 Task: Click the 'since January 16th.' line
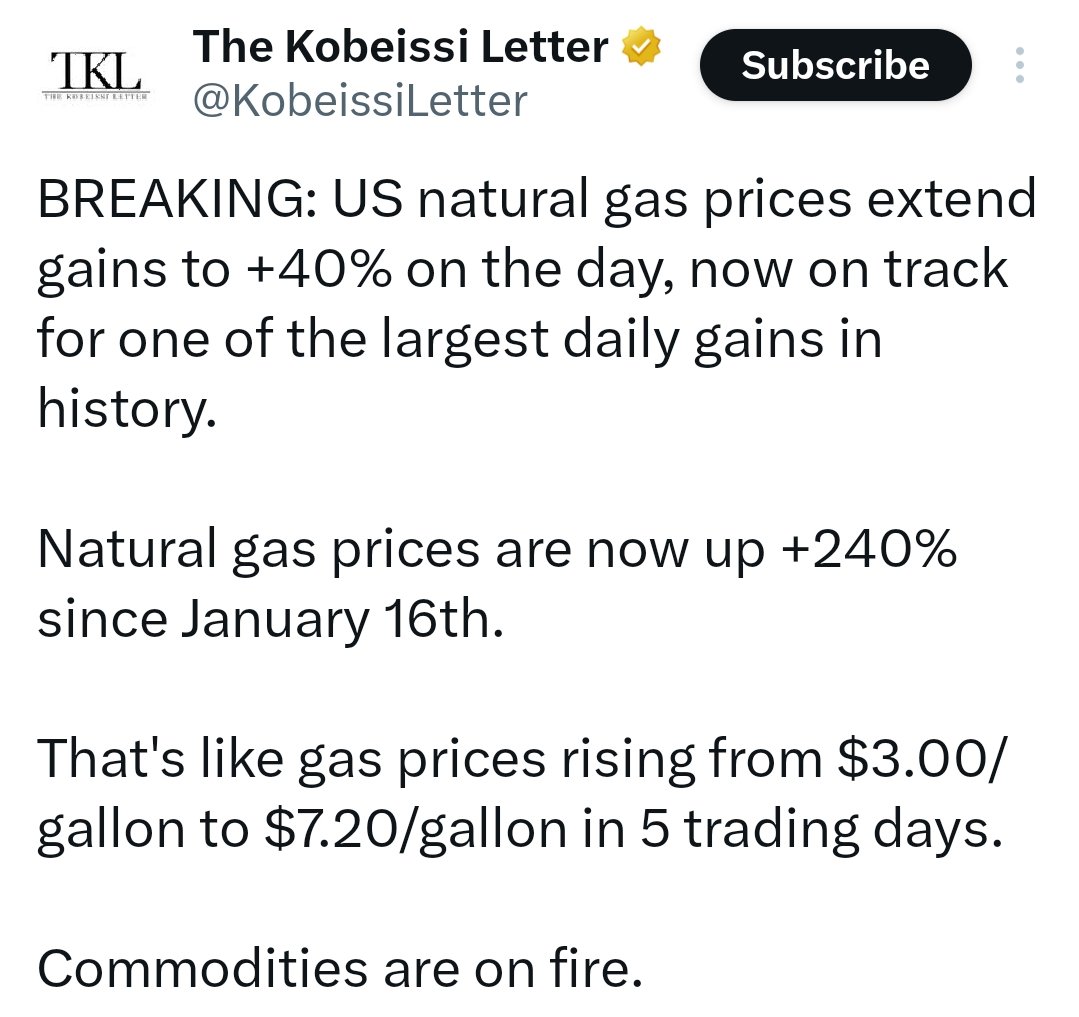266,620
